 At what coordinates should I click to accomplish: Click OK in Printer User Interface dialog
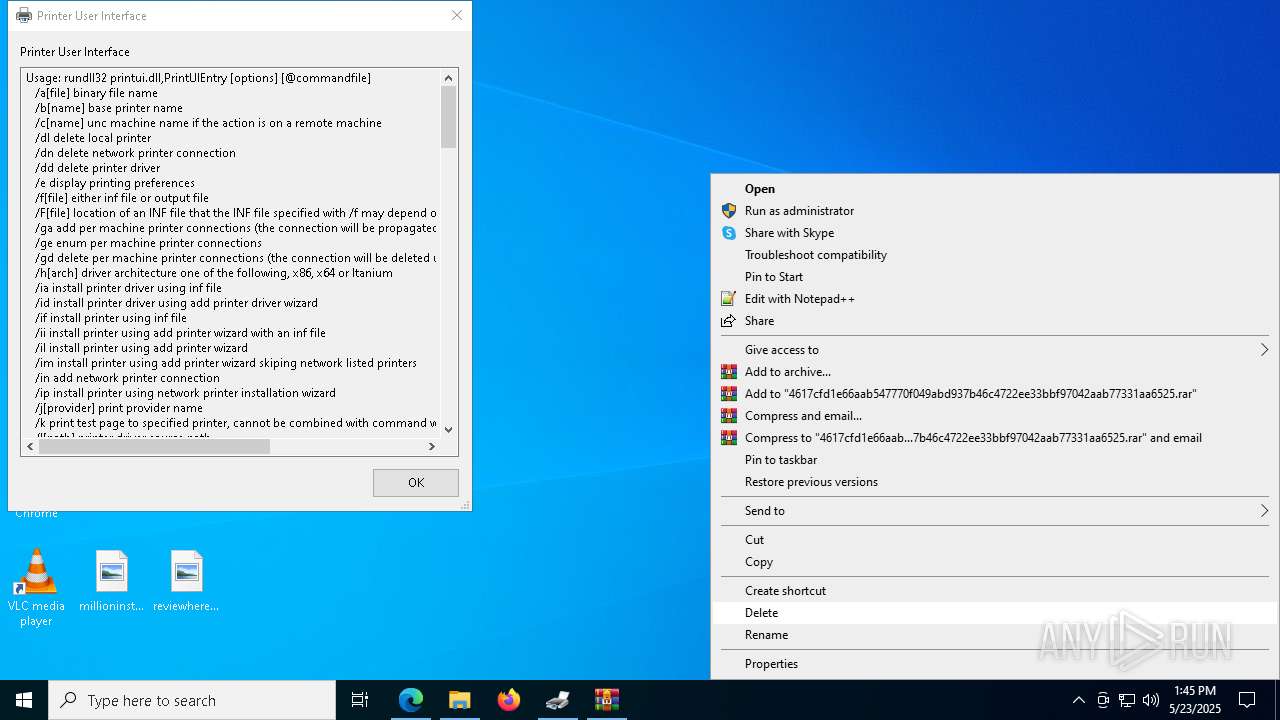click(x=416, y=482)
